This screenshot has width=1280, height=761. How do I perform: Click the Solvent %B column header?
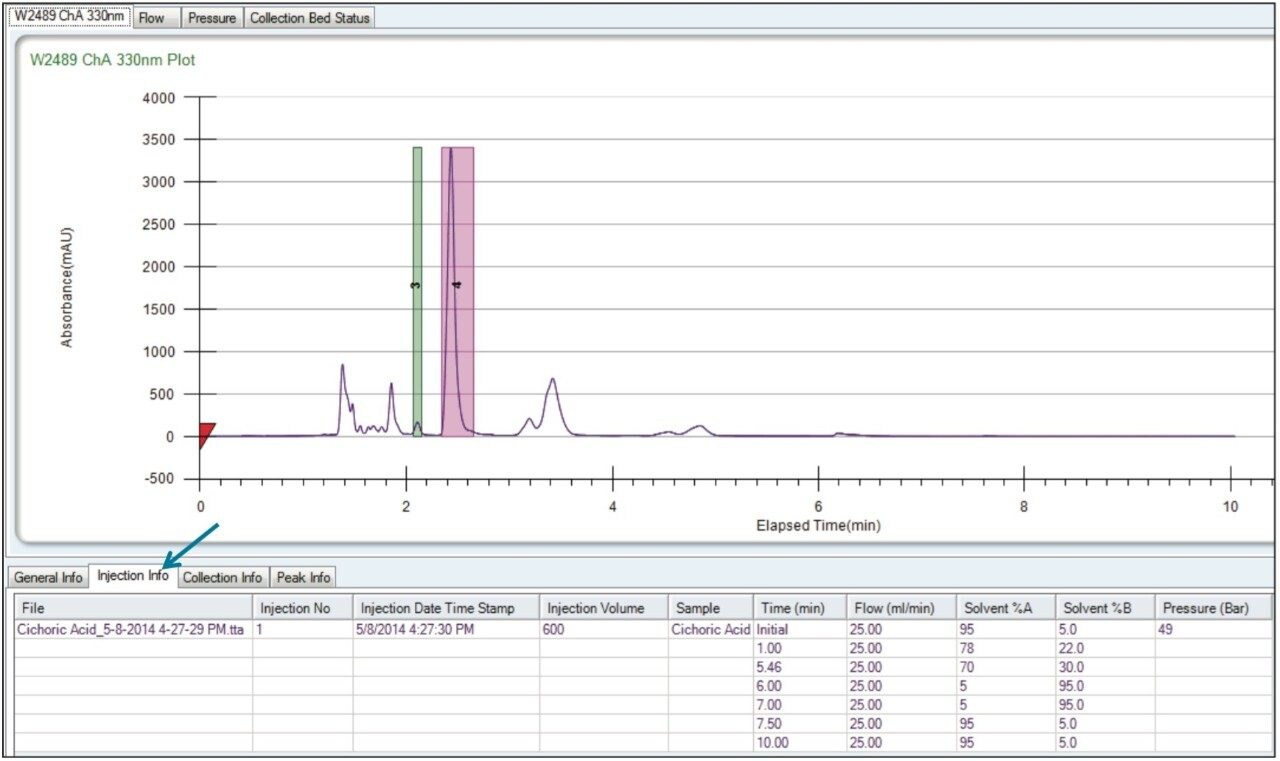[1105, 608]
